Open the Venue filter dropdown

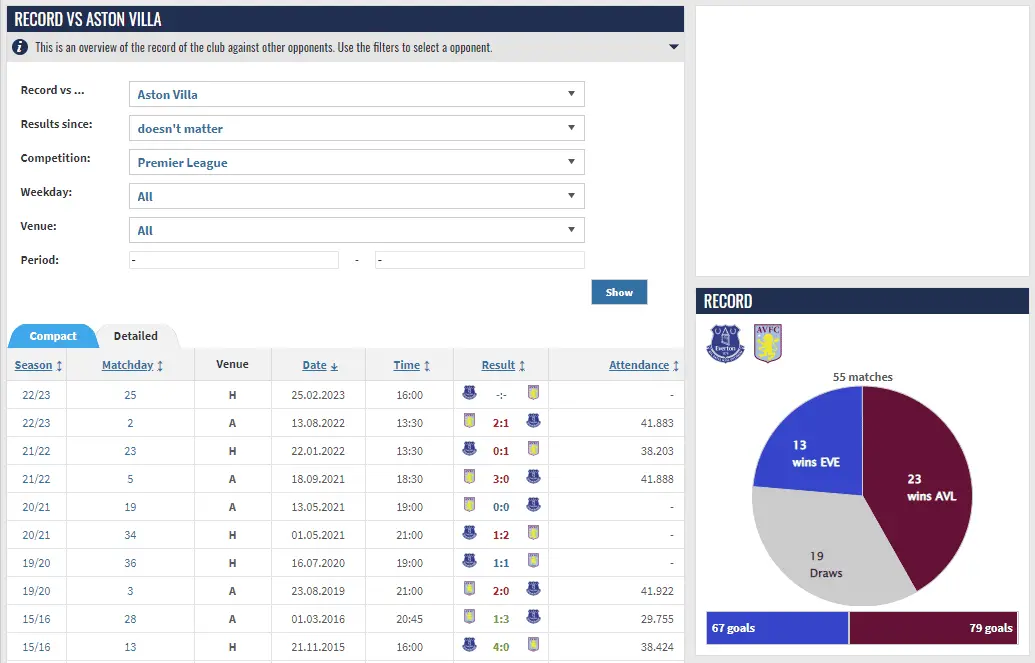[356, 230]
